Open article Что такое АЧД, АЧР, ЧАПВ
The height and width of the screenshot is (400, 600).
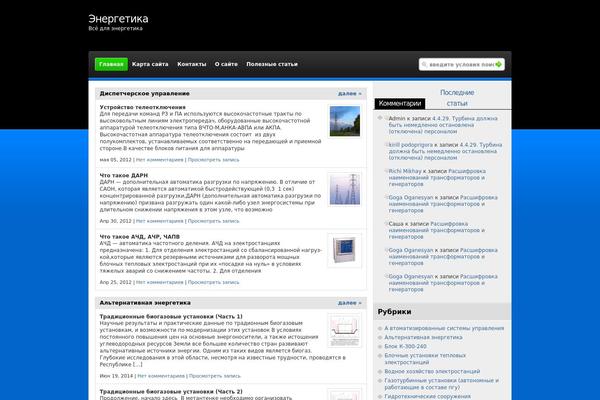click(x=140, y=237)
